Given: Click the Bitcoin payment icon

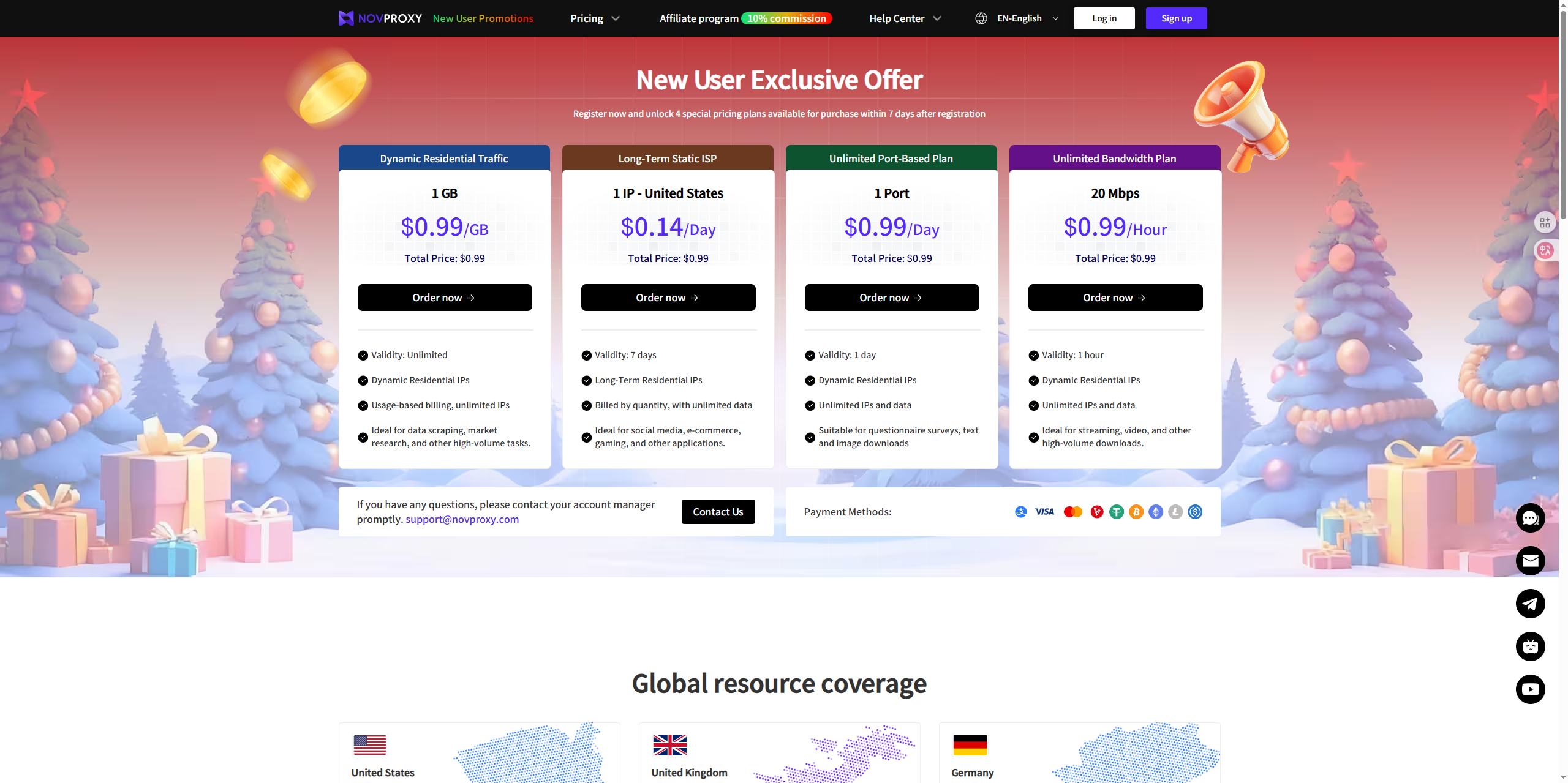Looking at the screenshot, I should pos(1136,512).
